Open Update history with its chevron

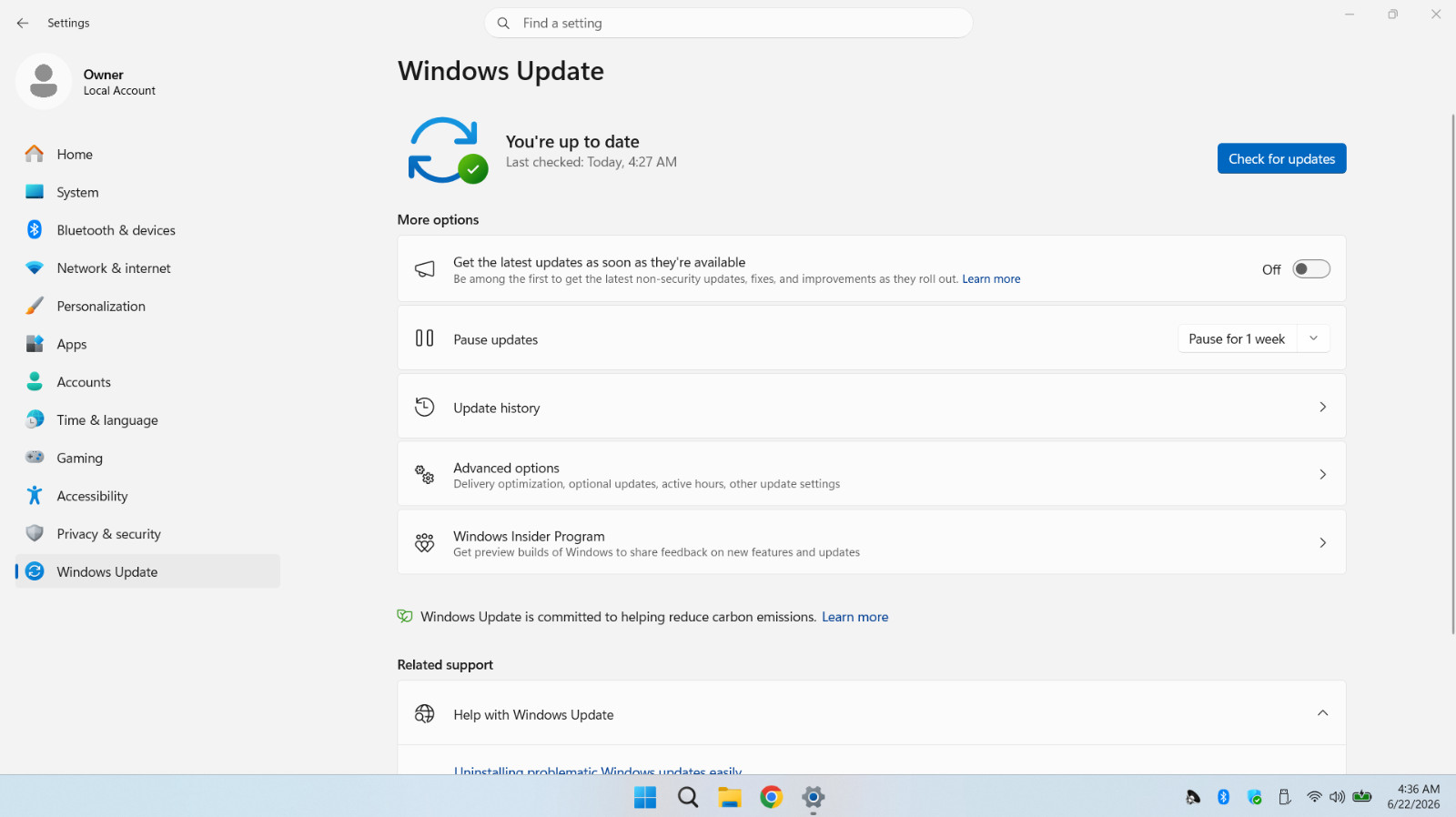click(x=1323, y=407)
